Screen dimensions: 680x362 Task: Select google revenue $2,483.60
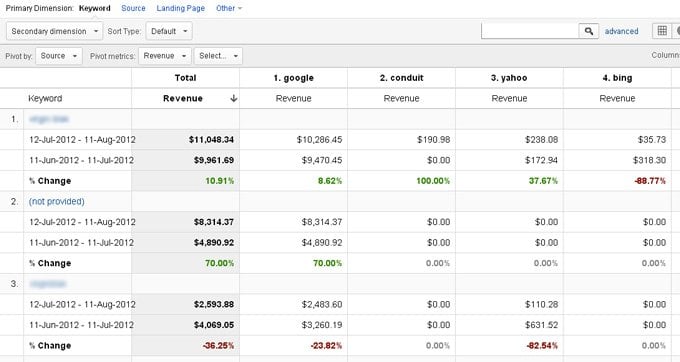click(x=322, y=304)
